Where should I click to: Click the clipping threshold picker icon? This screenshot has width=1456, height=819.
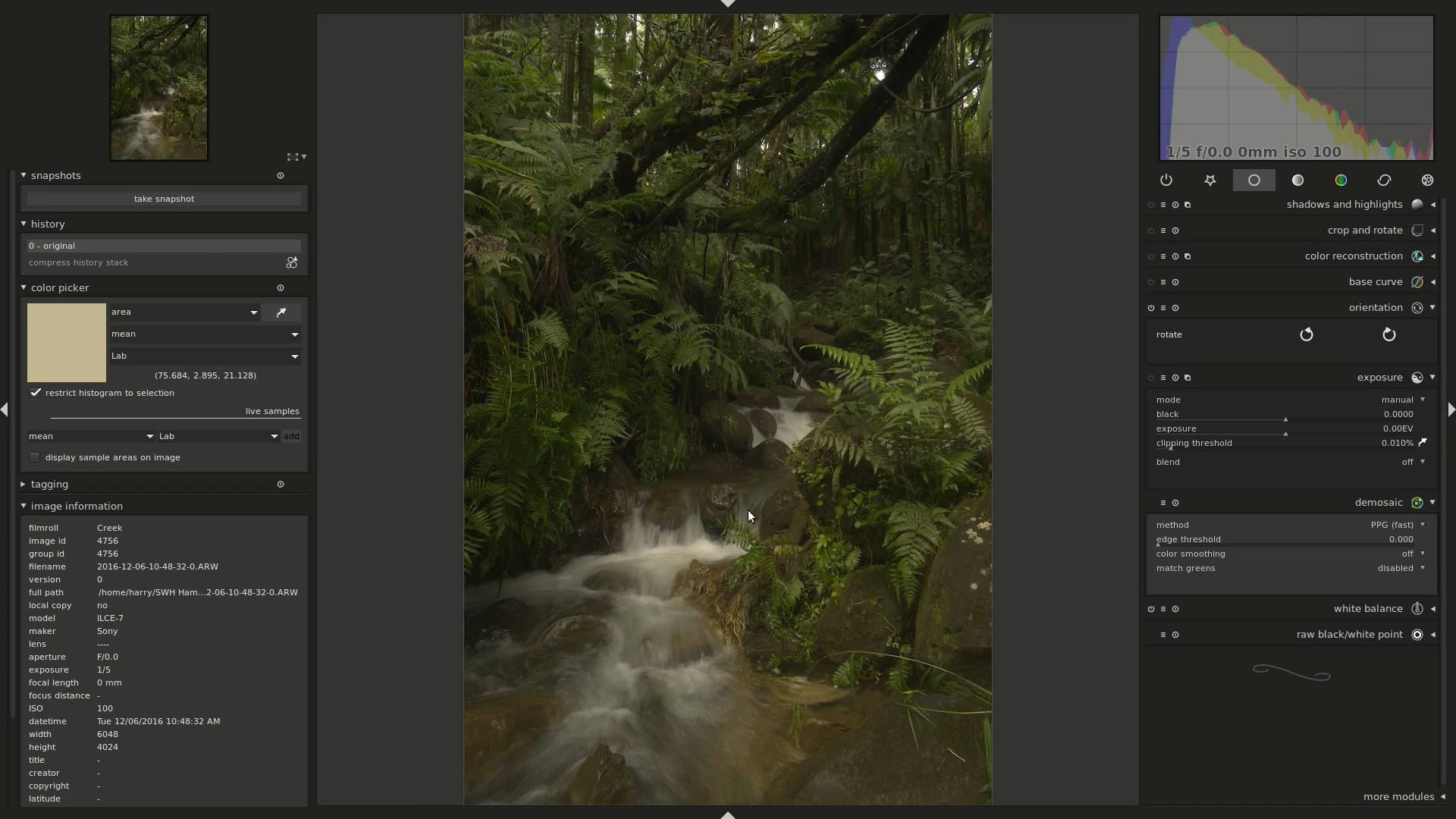pyautogui.click(x=1423, y=443)
